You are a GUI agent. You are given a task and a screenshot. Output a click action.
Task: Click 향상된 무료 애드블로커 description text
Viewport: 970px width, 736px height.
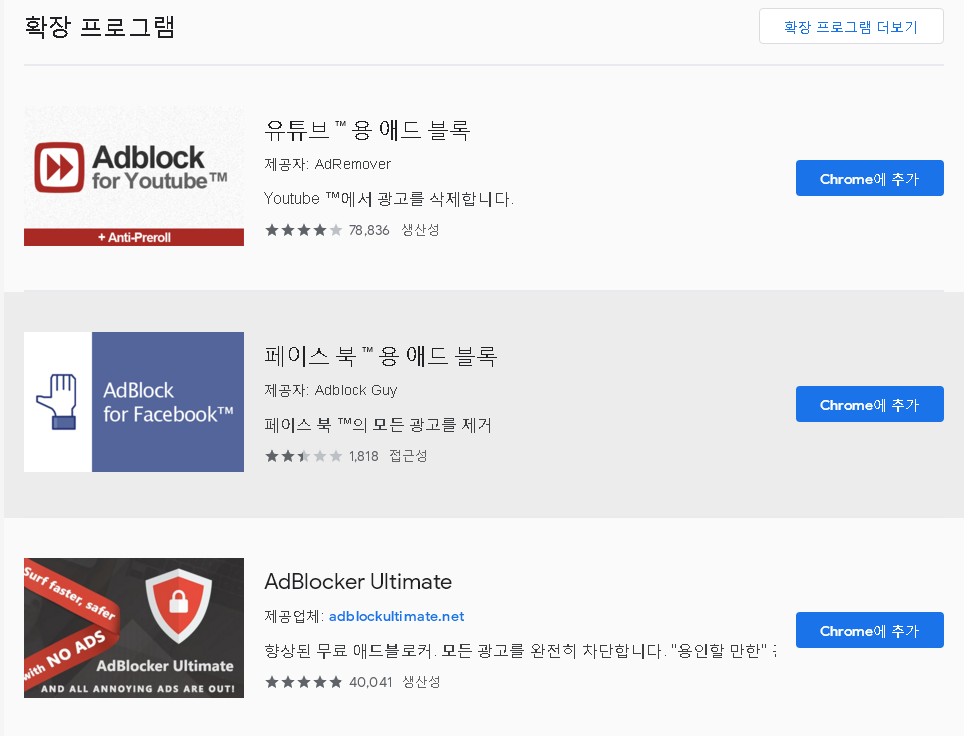(x=520, y=651)
